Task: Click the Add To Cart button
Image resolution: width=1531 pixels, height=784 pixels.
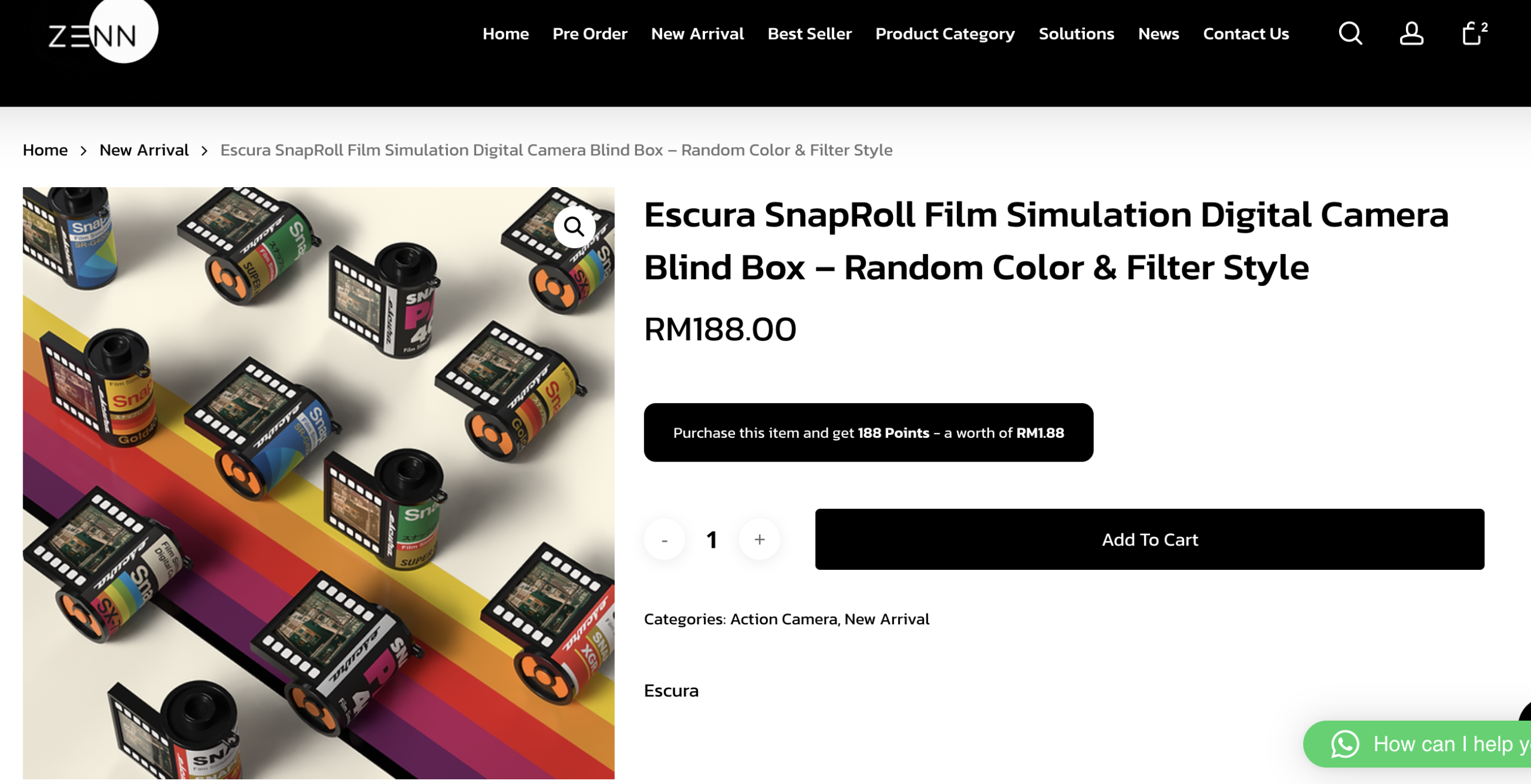Action: [1149, 539]
